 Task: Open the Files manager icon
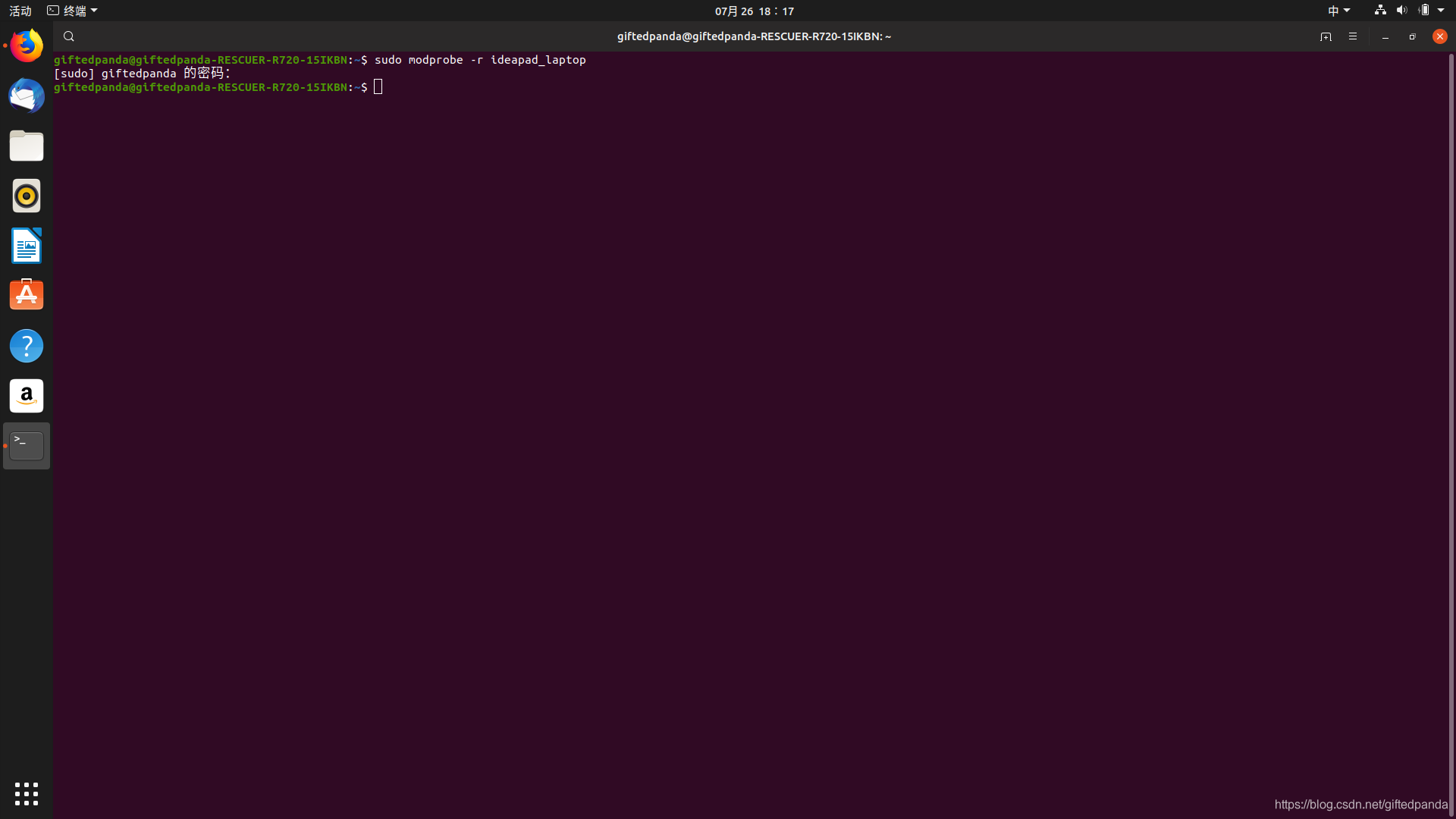27,146
